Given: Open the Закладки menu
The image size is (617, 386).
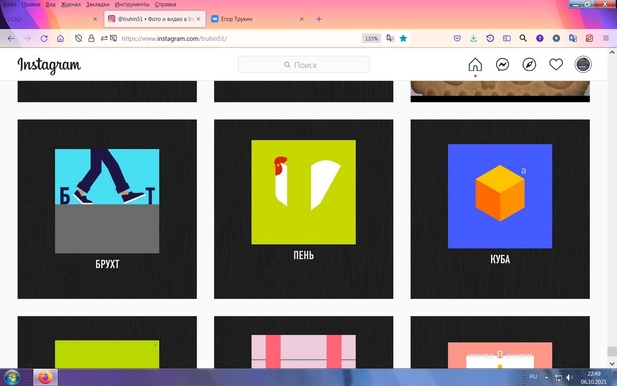Looking at the screenshot, I should tap(98, 4).
